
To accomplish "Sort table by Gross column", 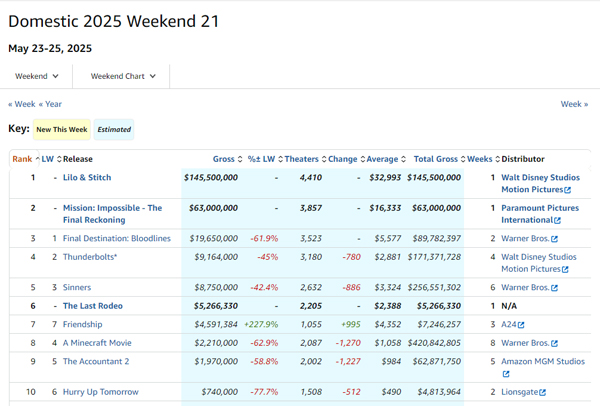I will tap(227, 159).
